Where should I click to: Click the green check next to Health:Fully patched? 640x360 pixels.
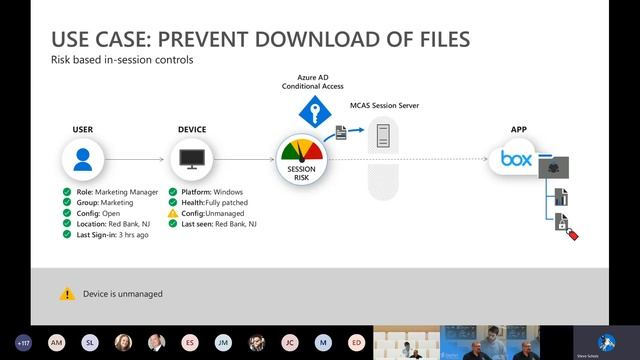click(x=173, y=202)
